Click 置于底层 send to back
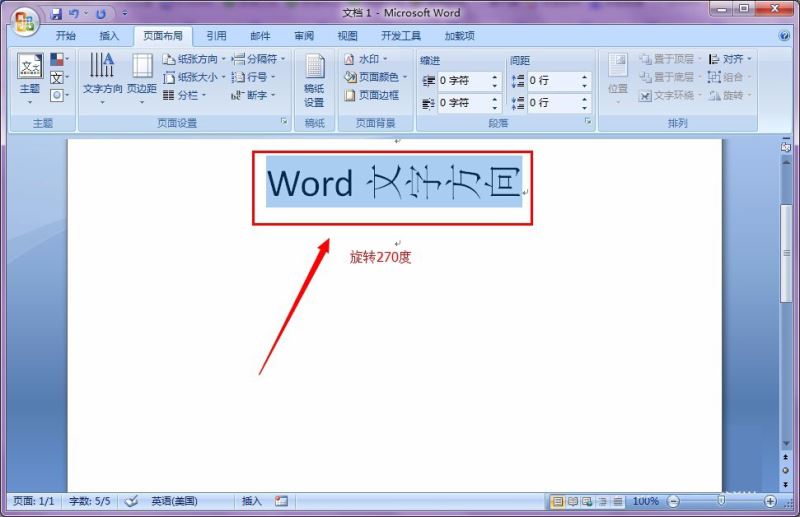The width and height of the screenshot is (800, 517). coord(670,77)
